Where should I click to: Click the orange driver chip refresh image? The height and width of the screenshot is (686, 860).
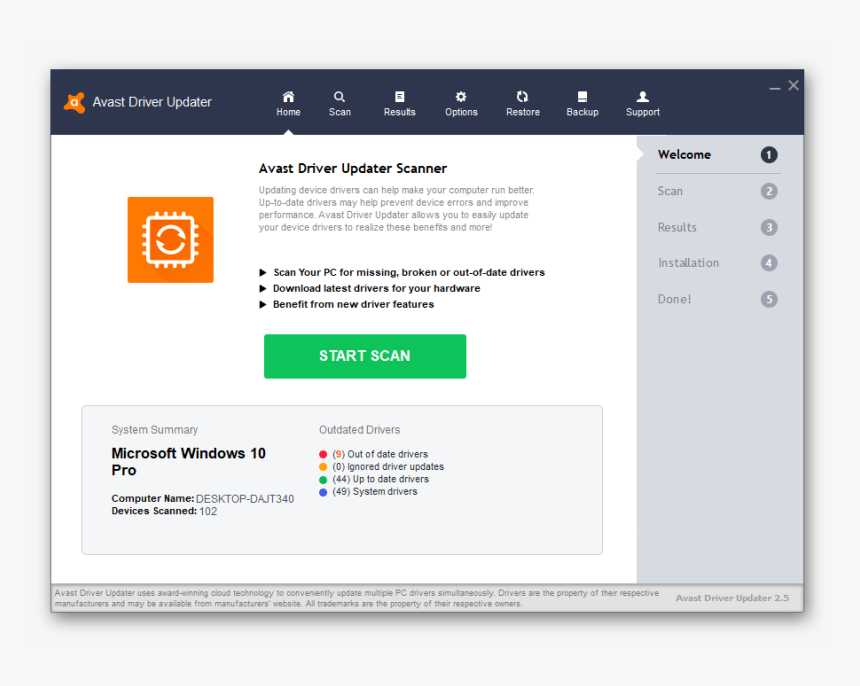click(171, 240)
